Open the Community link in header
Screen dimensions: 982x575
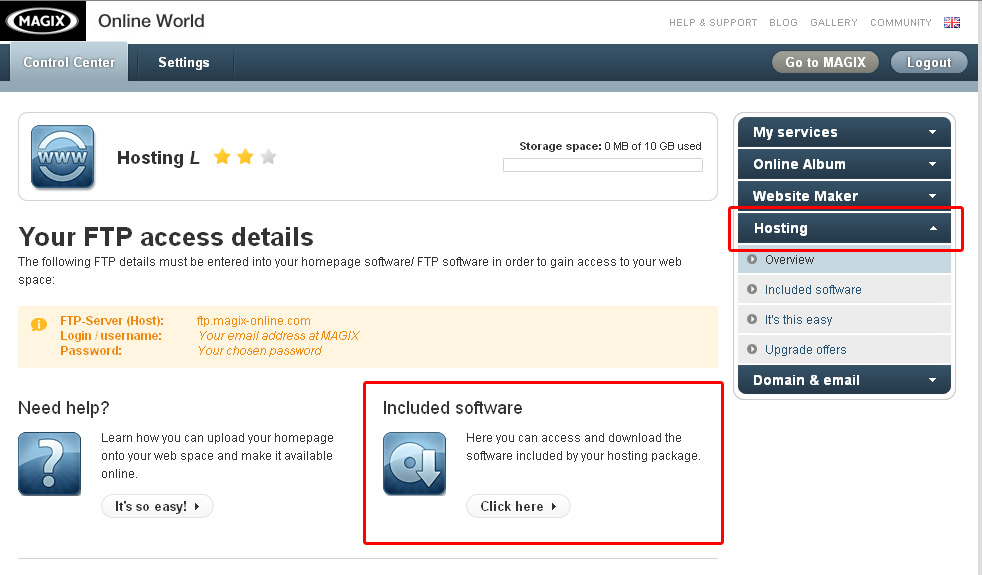[901, 23]
